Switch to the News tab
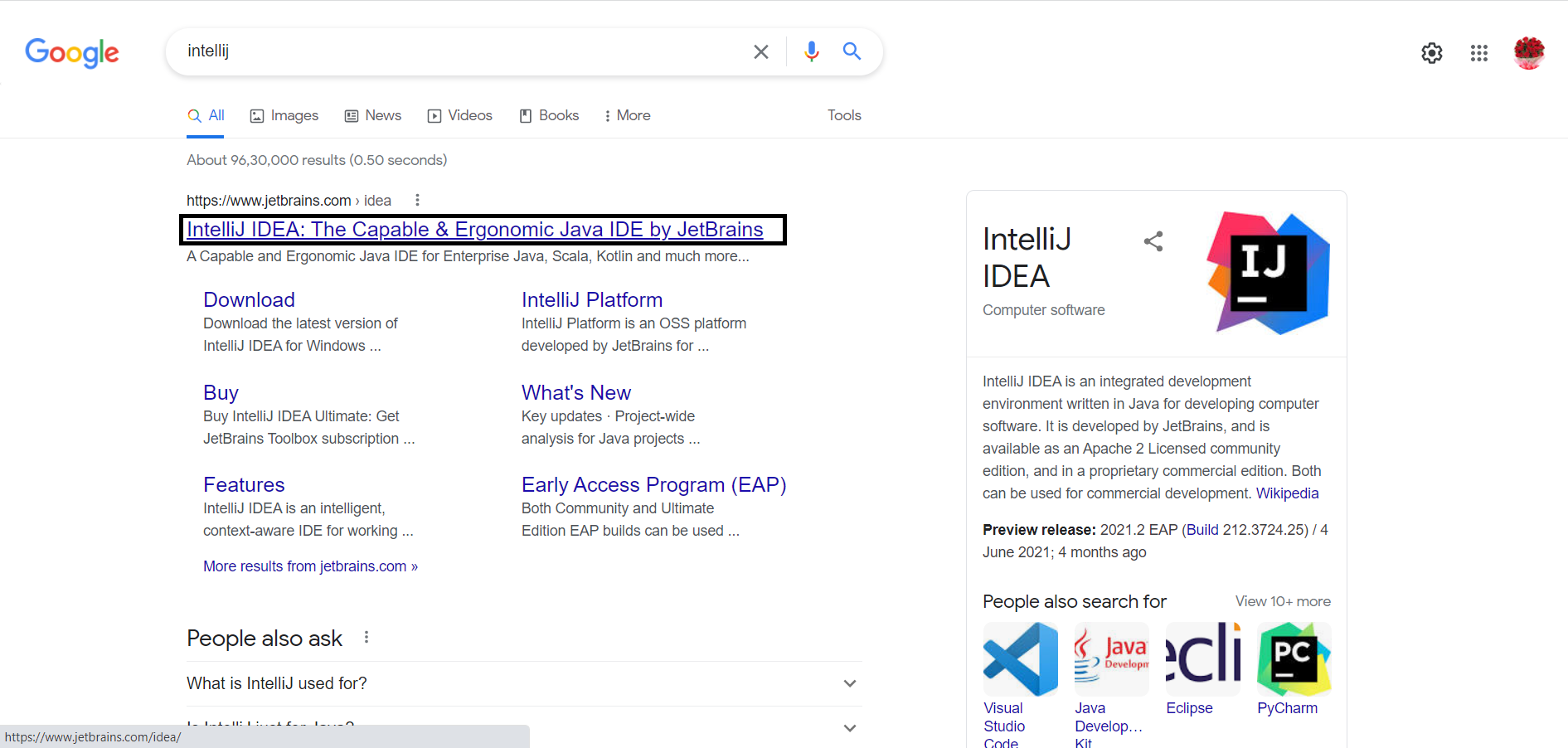The image size is (1568, 748). 373,115
